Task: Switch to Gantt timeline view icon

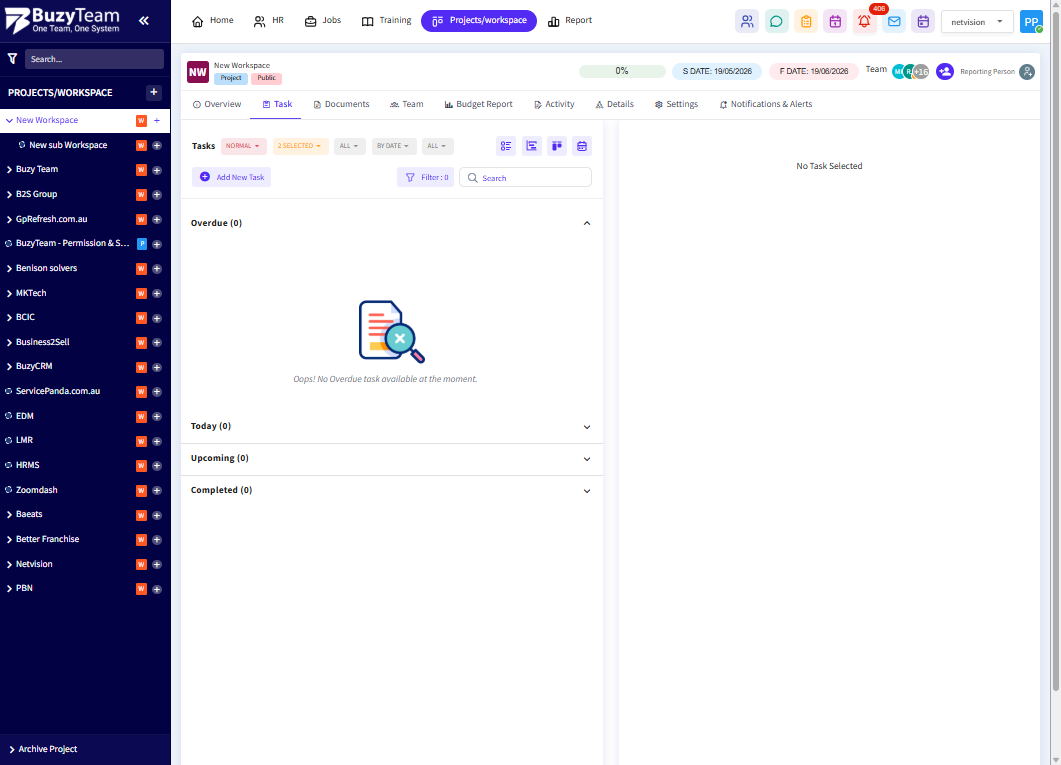Action: point(532,146)
